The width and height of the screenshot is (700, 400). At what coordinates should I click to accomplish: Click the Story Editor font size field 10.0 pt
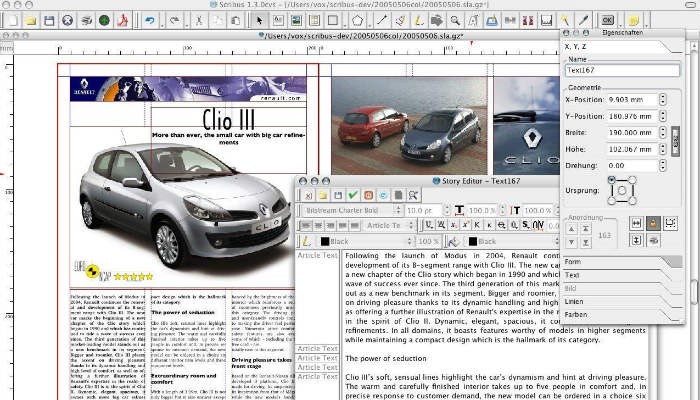point(424,210)
